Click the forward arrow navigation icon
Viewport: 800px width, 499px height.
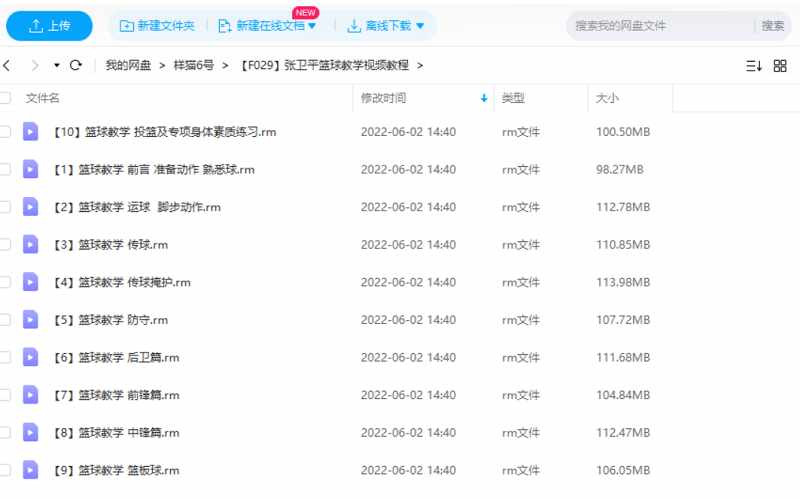[x=35, y=65]
